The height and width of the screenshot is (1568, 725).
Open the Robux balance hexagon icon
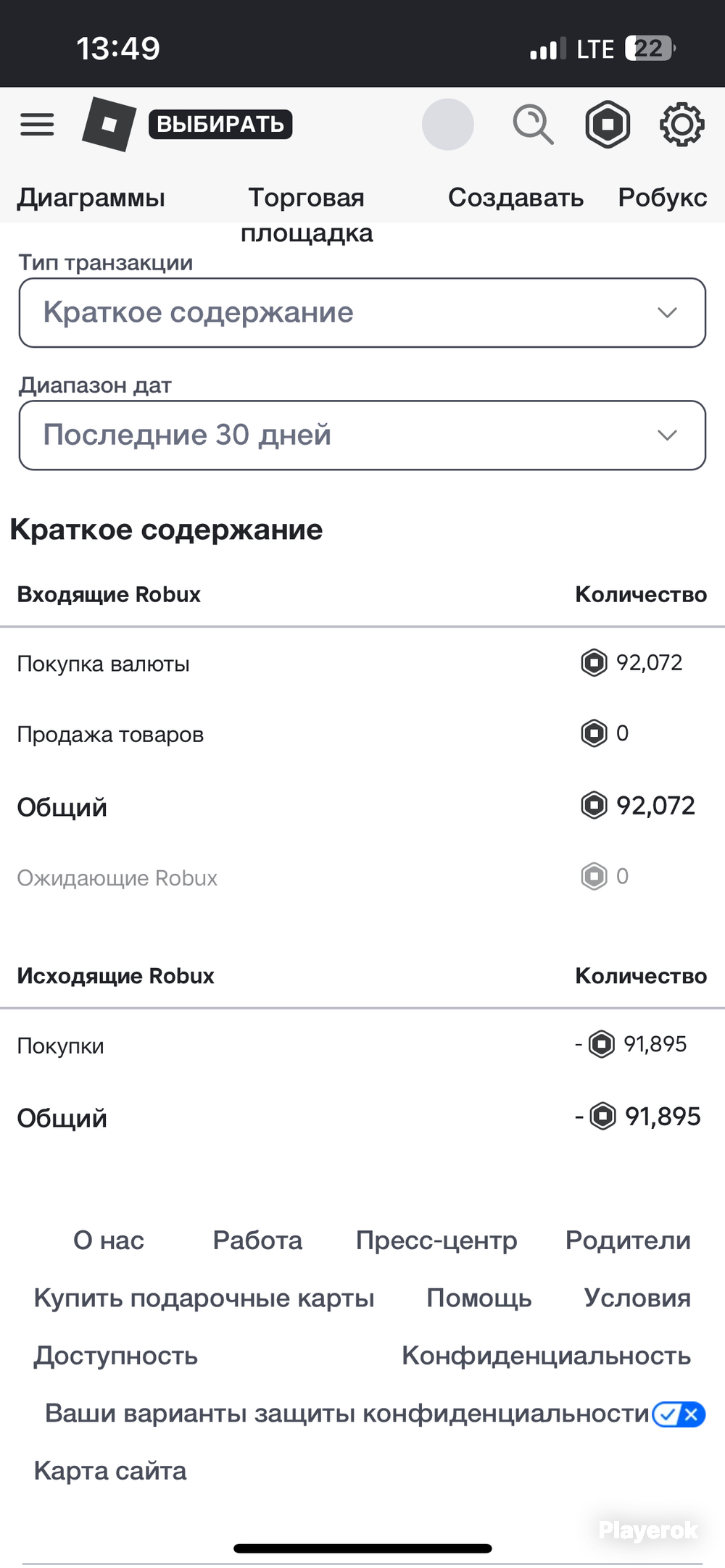pos(608,125)
